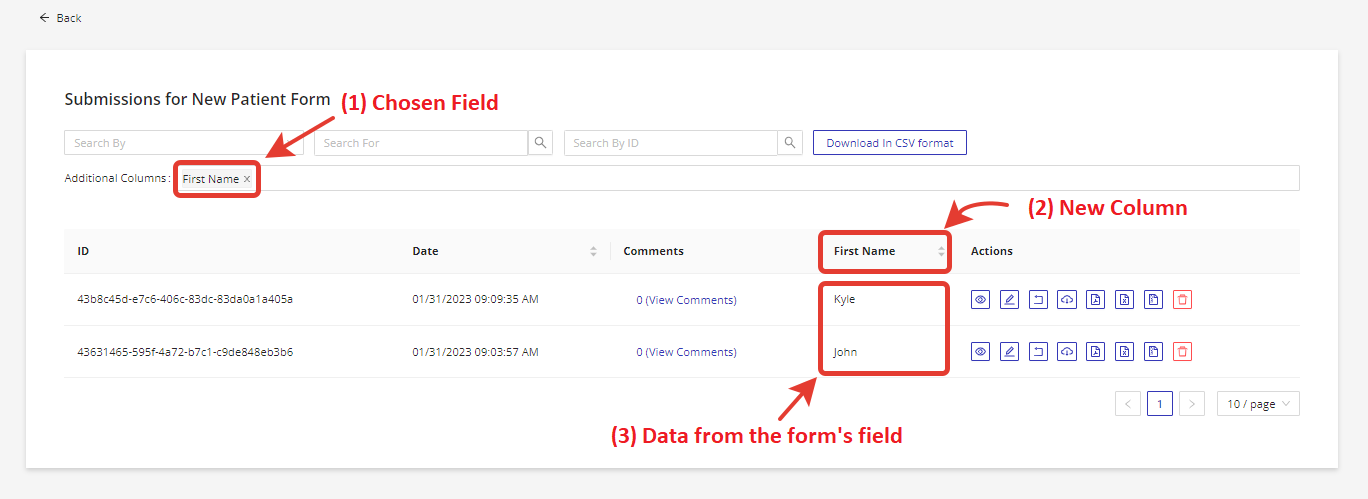
Task: Open View Comments for Kyle's submission
Action: coord(686,300)
